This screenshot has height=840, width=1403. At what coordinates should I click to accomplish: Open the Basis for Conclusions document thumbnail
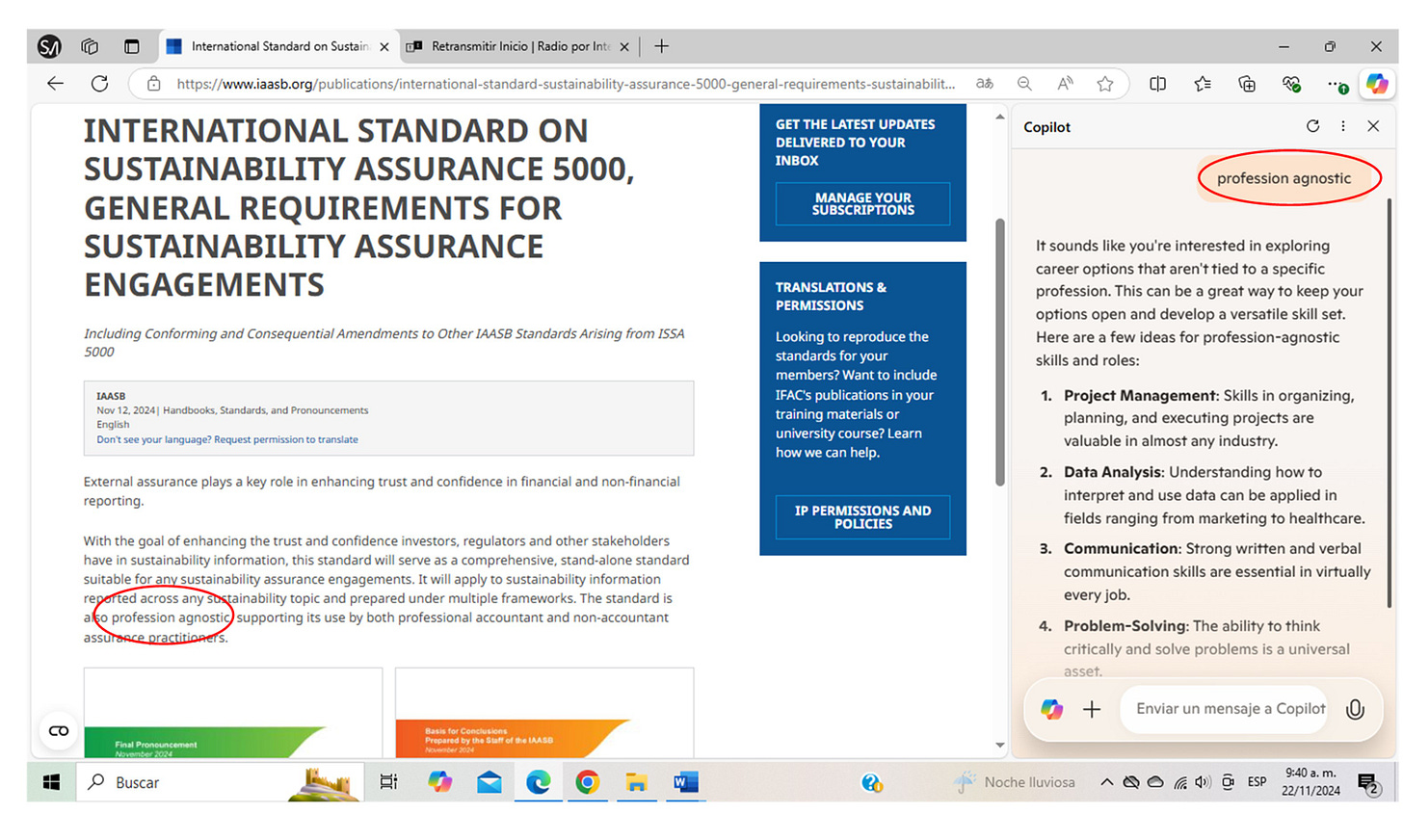pos(544,712)
